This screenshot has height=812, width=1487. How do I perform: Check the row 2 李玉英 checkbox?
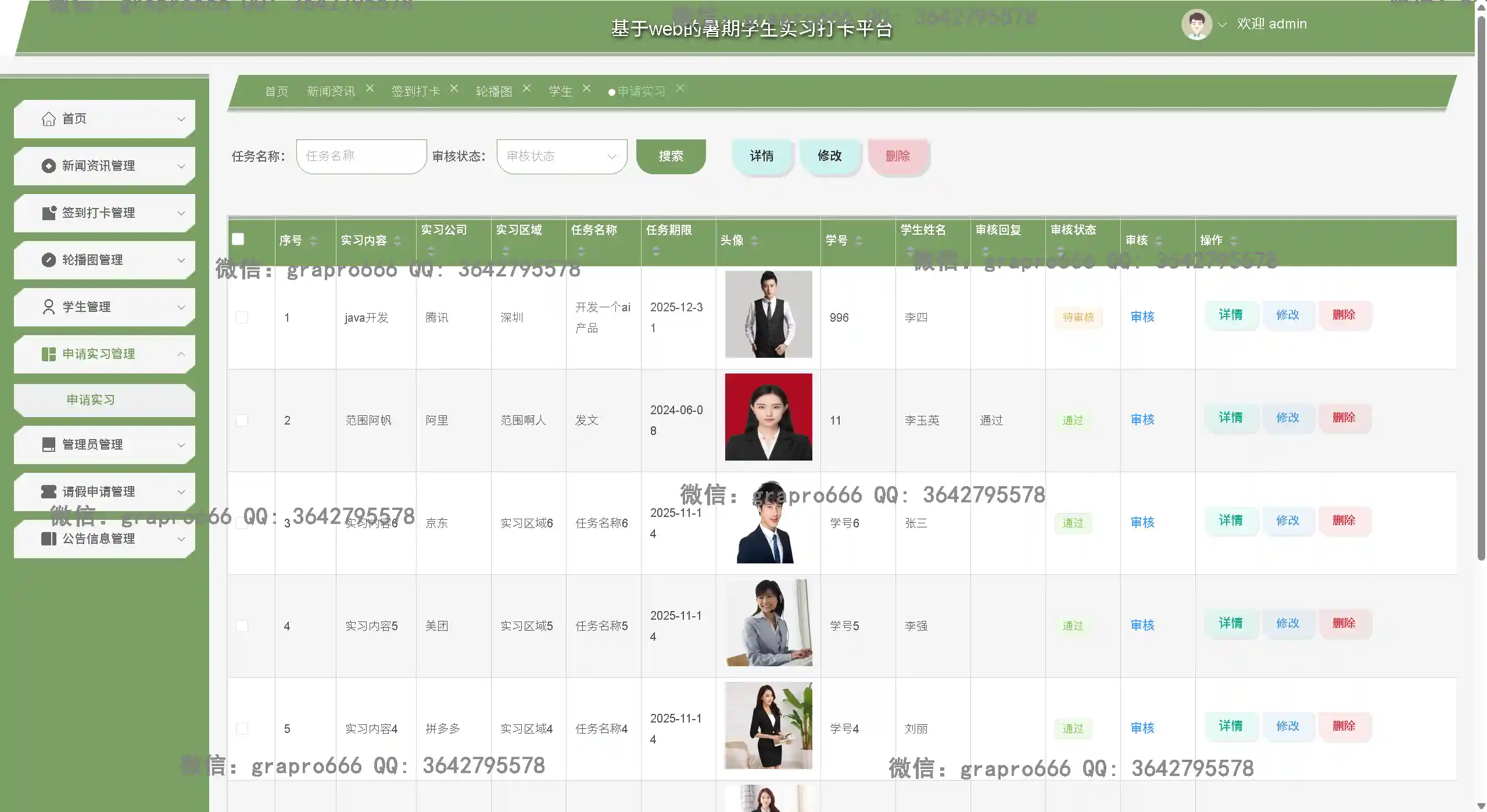(242, 420)
